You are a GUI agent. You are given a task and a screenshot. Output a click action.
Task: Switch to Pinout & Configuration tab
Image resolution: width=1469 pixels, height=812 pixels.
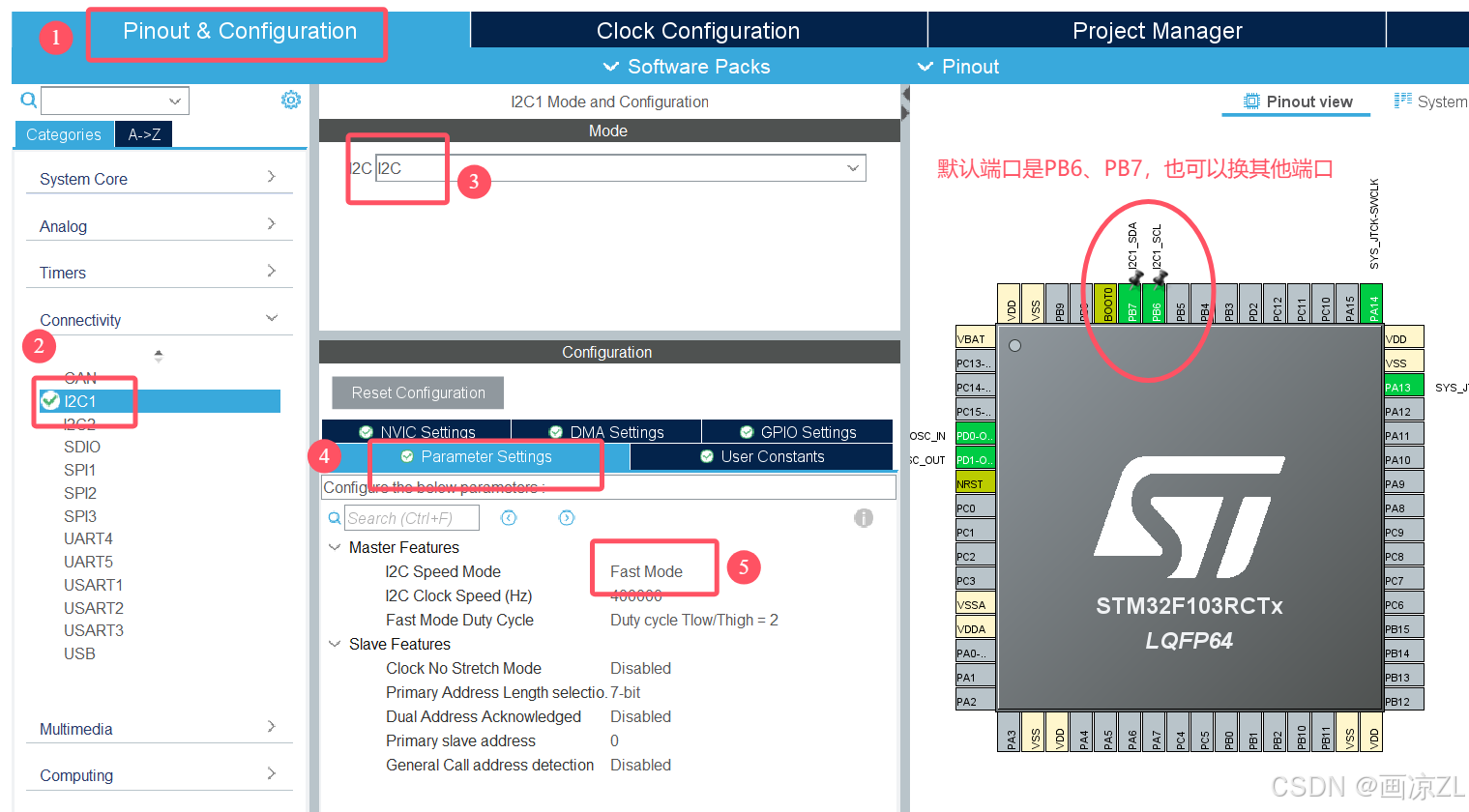[240, 31]
